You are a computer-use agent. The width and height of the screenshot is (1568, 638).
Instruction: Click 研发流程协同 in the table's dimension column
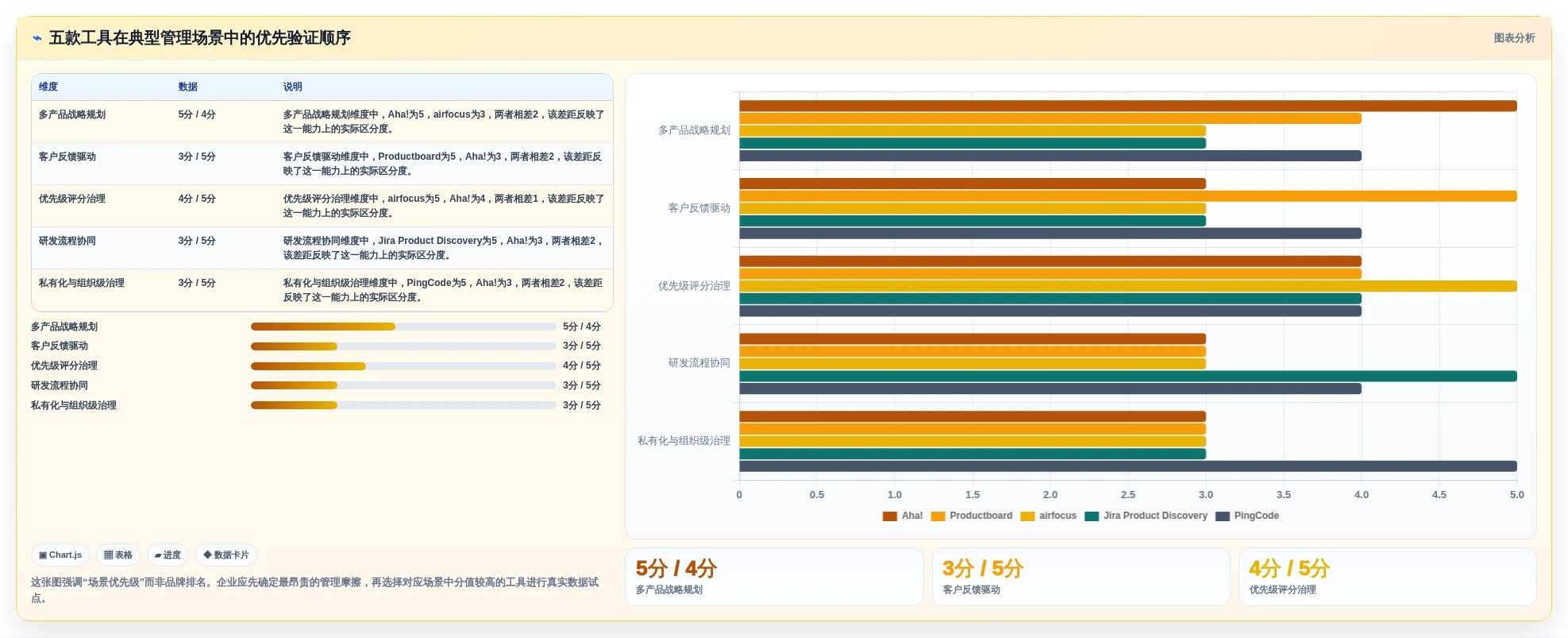pos(67,241)
